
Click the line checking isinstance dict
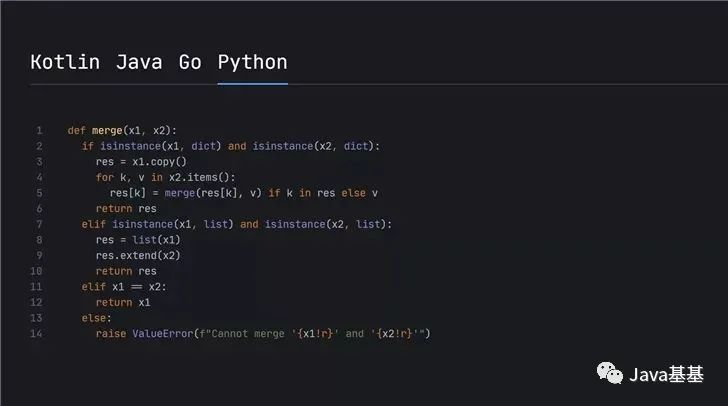click(x=231, y=146)
